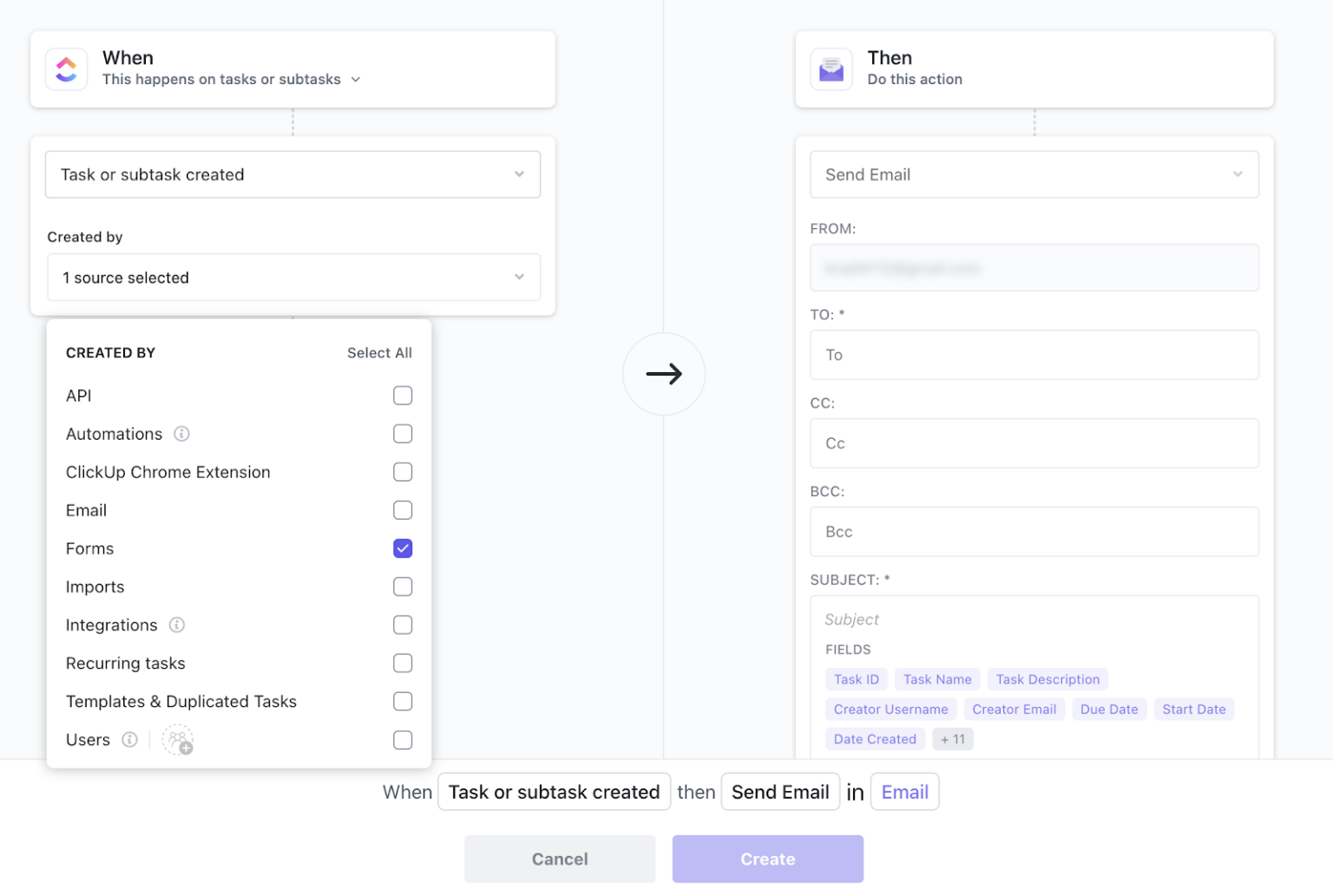Expand the tasks or subtasks options chevron
The height and width of the screenshot is (896, 1333).
(356, 79)
